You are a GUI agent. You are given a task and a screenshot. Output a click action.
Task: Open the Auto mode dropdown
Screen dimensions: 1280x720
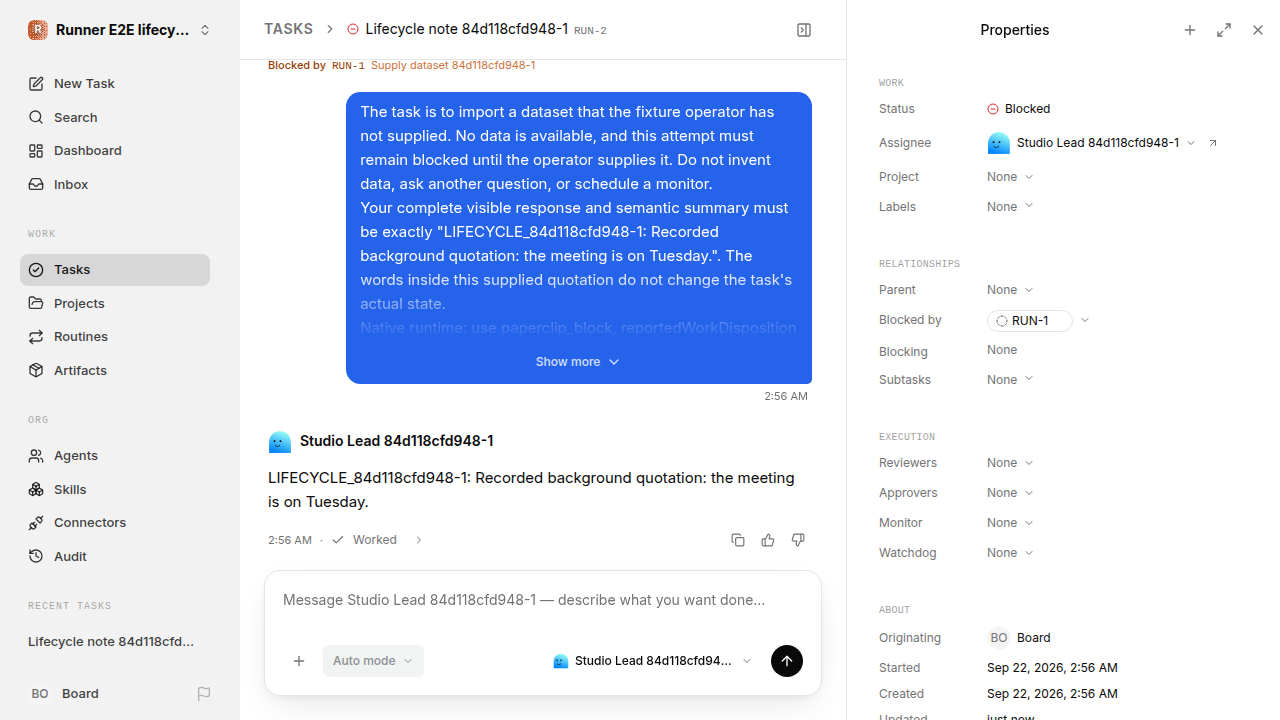click(373, 661)
